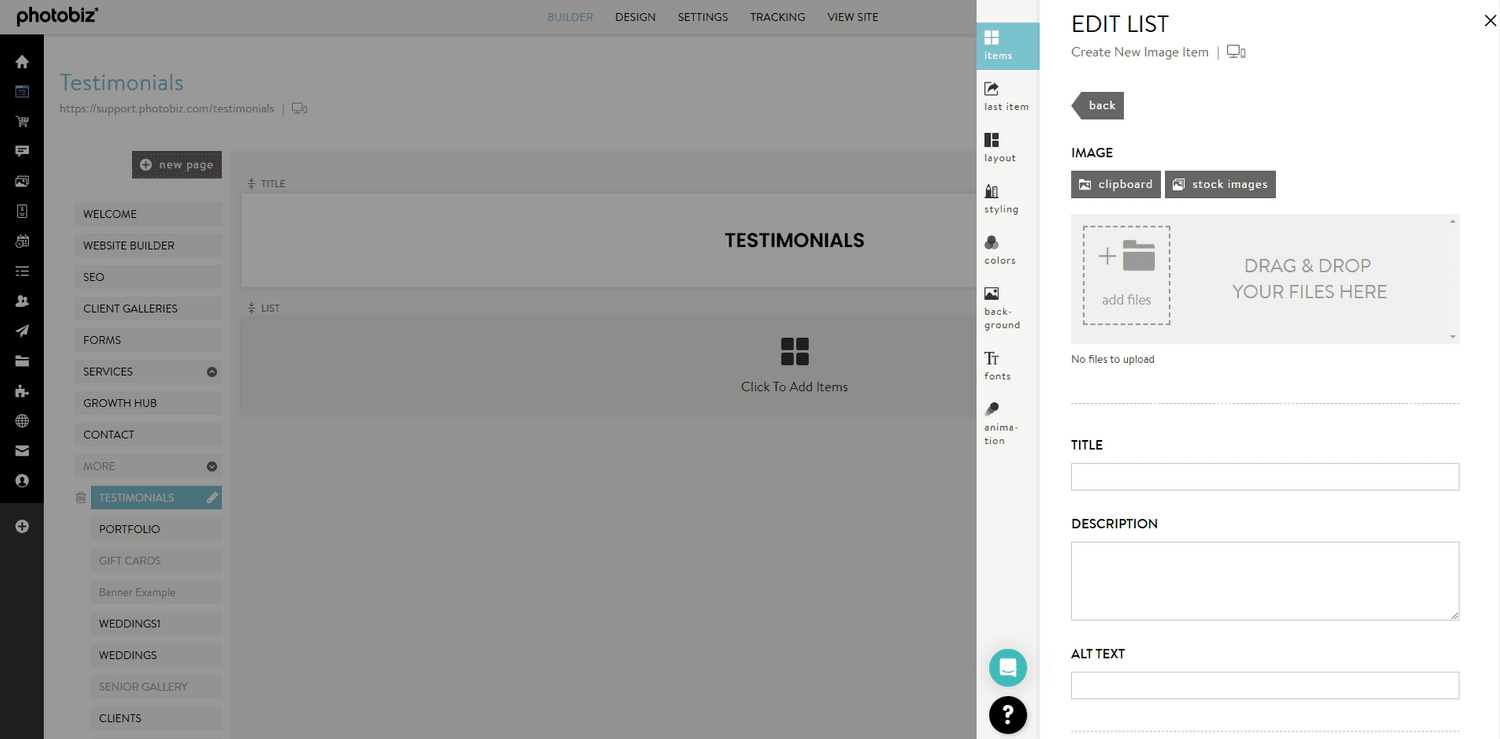Open the chat support bubble
Screen dimensions: 1500x739
[1008, 667]
